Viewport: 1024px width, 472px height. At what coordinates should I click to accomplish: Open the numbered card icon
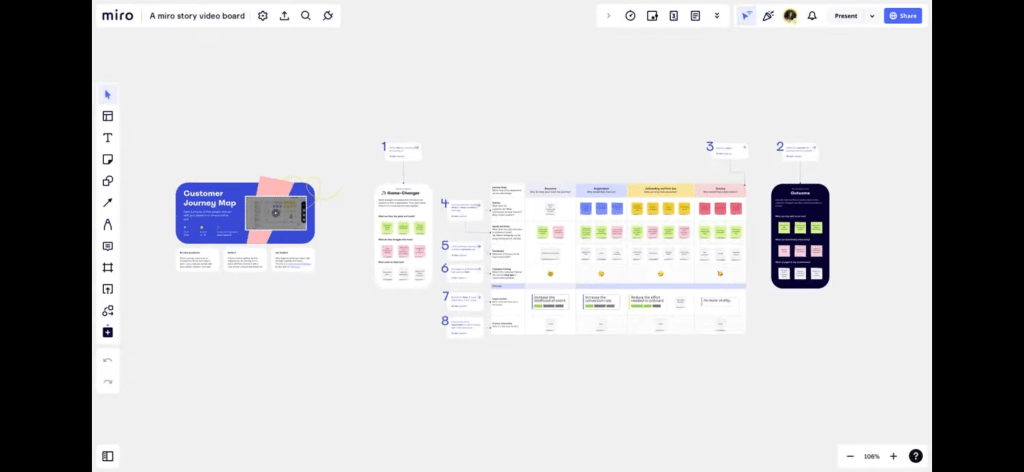tap(673, 16)
